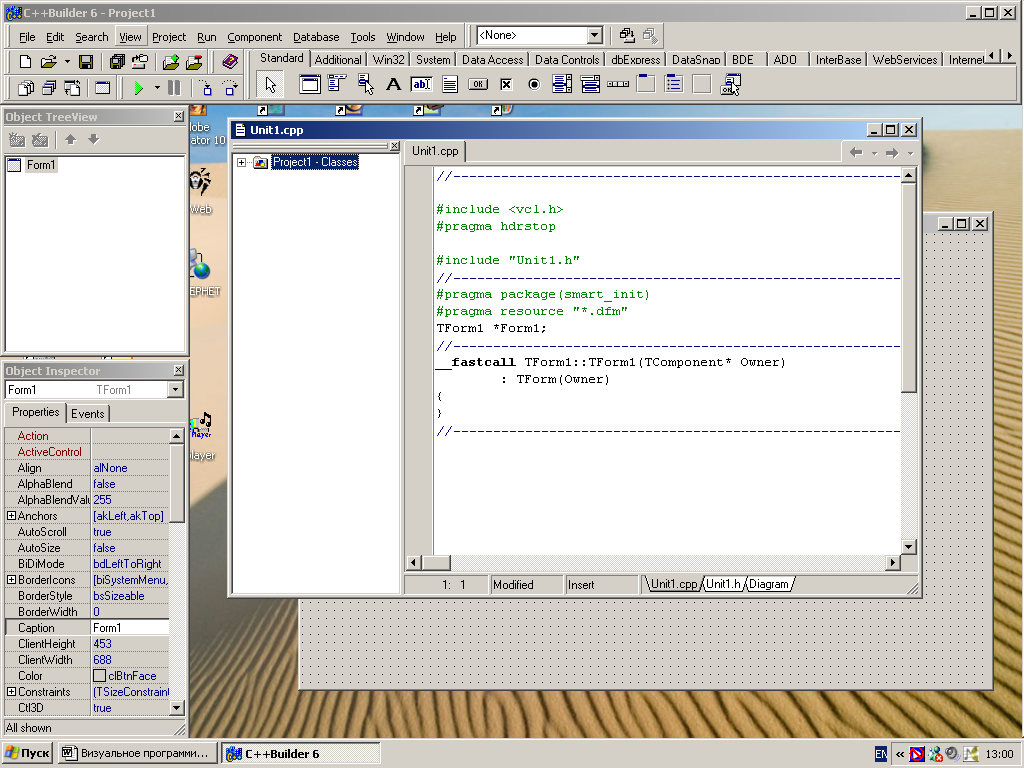Open the File menu
1024x768 pixels.
pyautogui.click(x=27, y=37)
